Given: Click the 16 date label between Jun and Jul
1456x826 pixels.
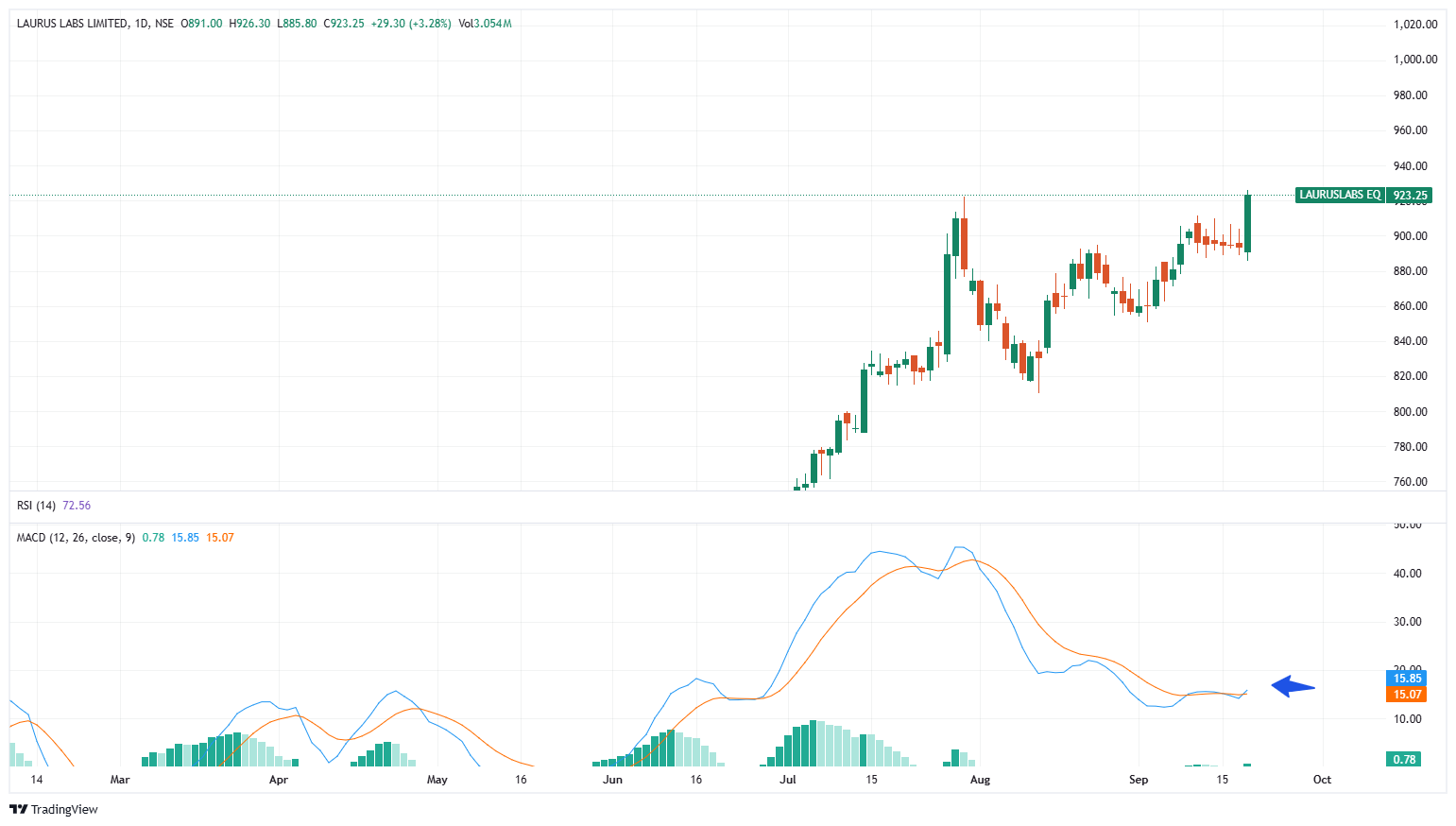Looking at the screenshot, I should click(x=696, y=780).
